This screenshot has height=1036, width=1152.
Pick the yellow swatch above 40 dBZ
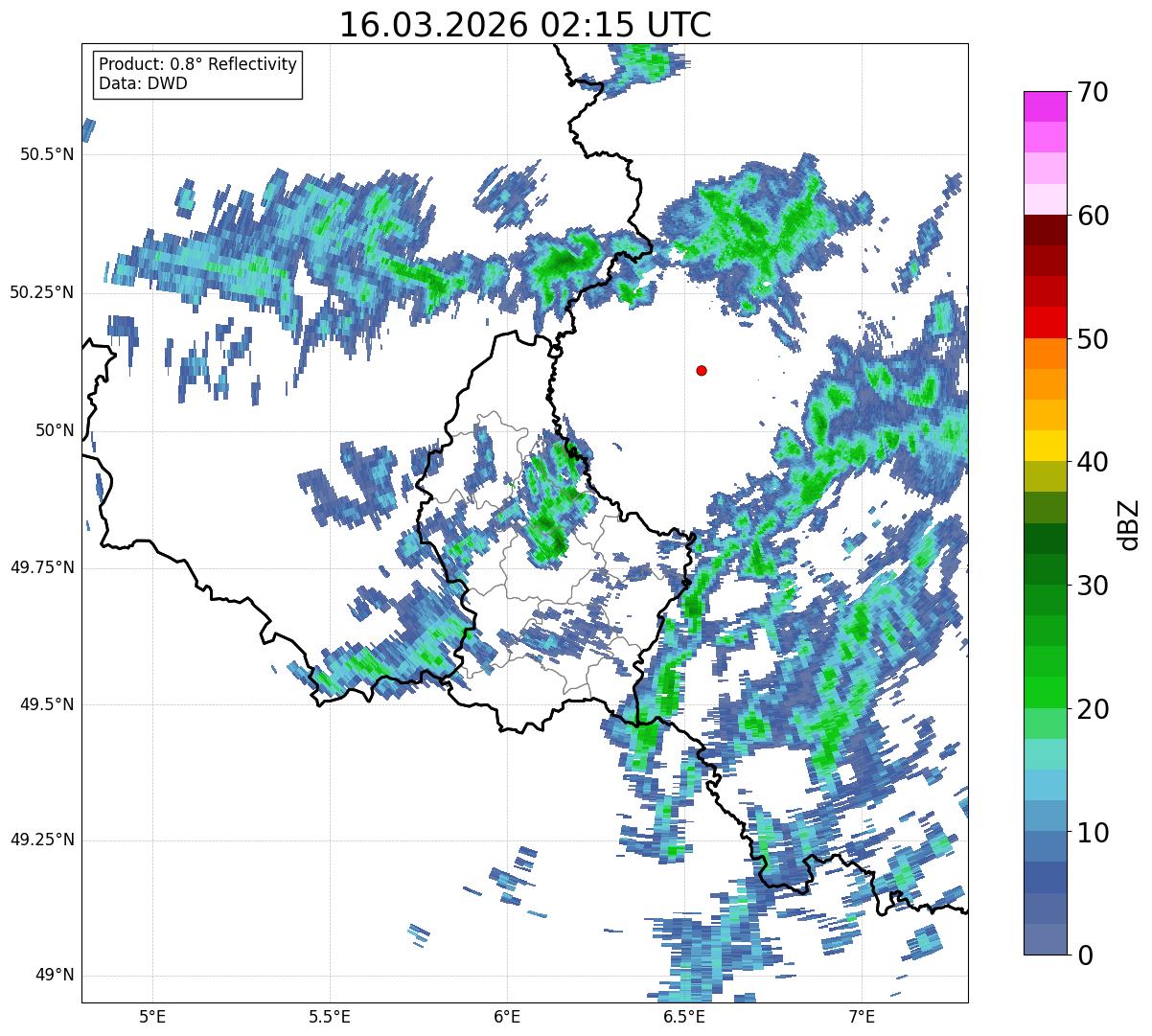(1044, 446)
